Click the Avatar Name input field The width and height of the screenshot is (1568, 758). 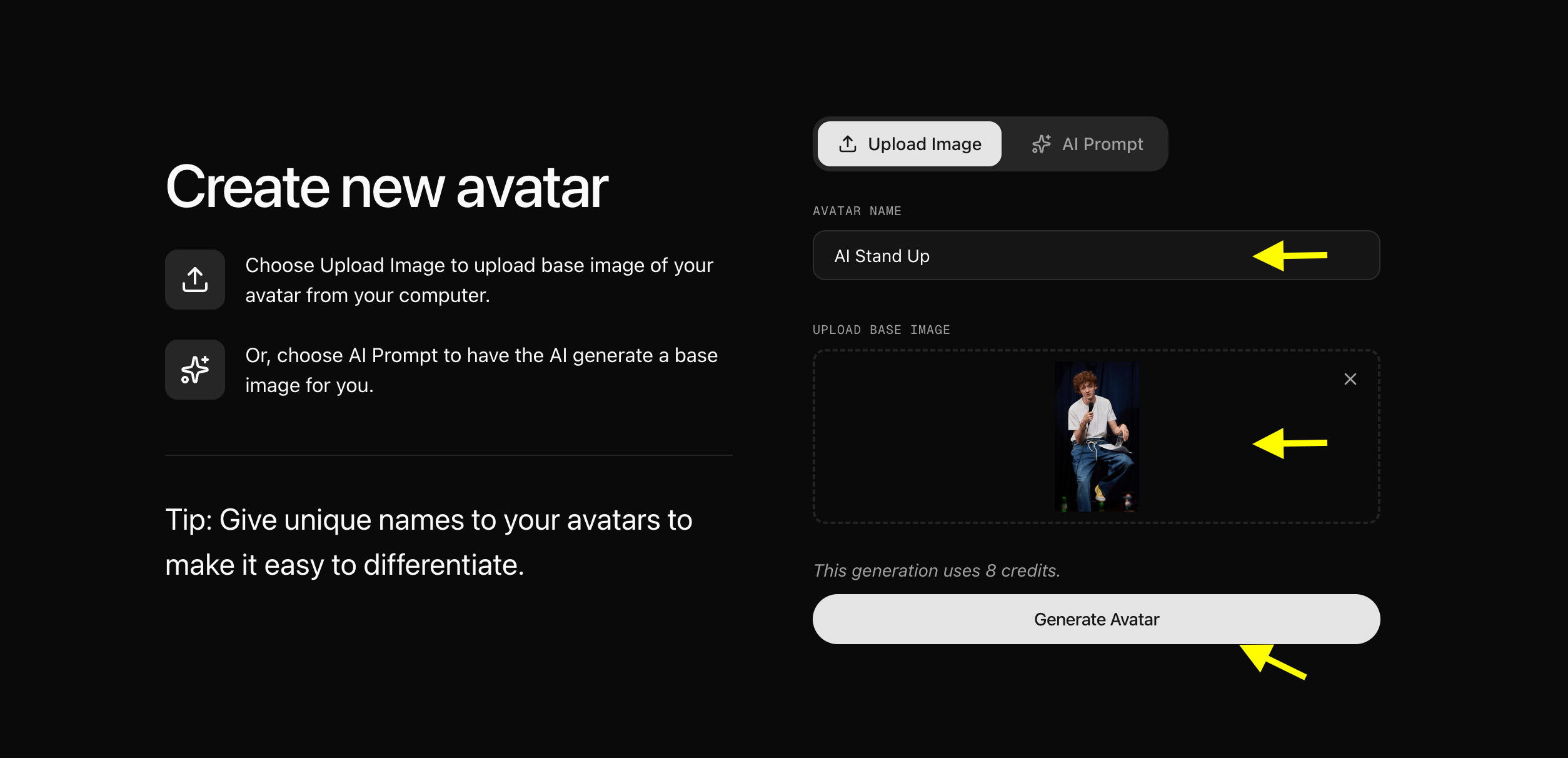[1096, 255]
